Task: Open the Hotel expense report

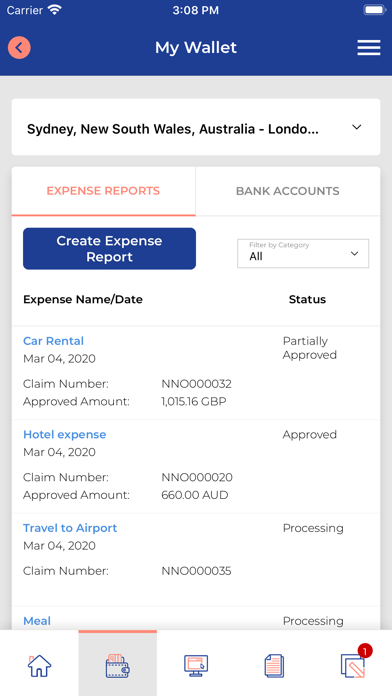Action: click(x=64, y=435)
